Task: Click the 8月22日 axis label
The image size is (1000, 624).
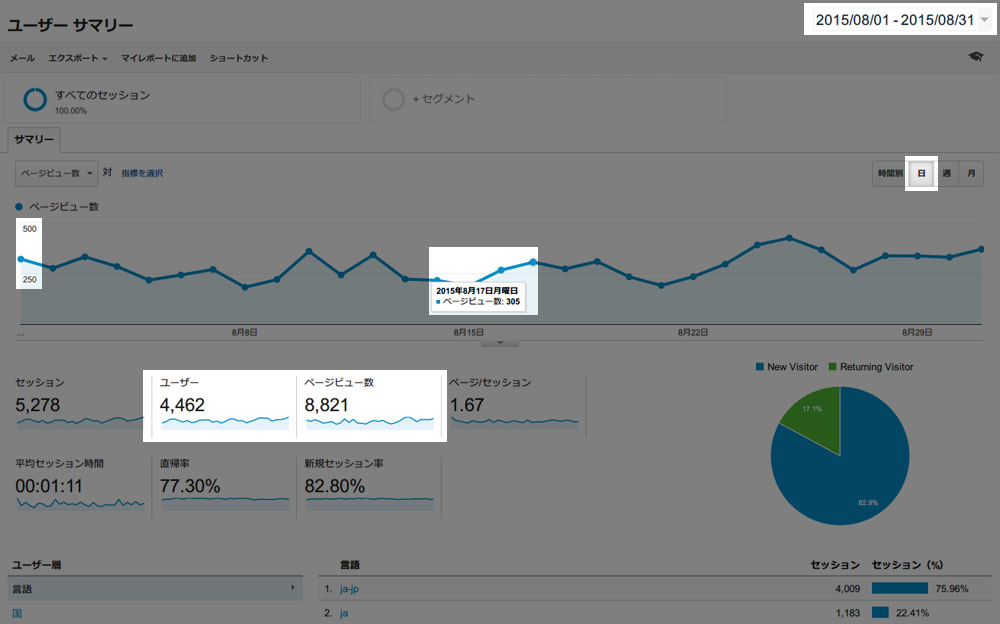Action: (693, 332)
